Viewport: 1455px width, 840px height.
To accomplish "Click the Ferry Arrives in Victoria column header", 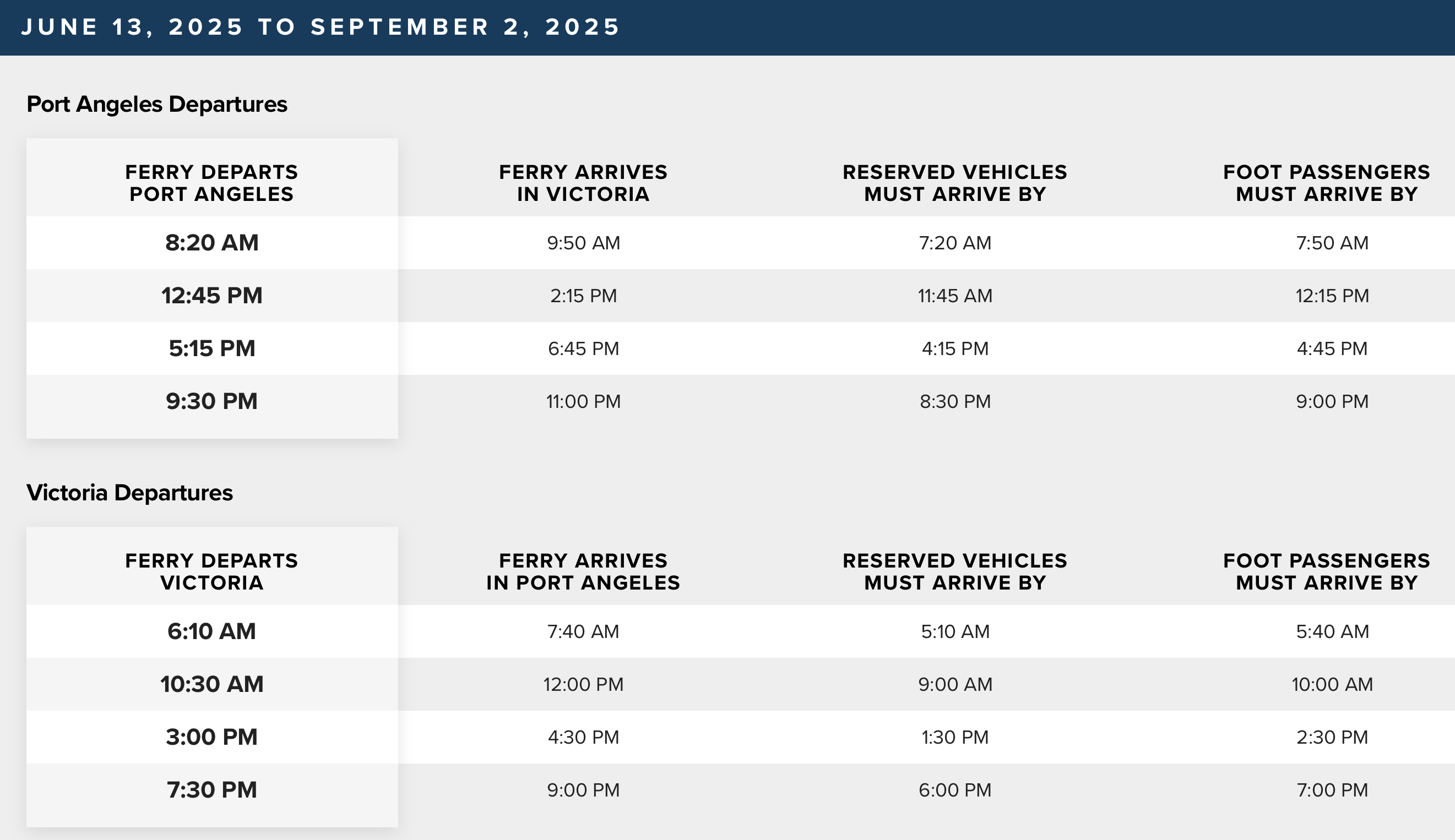I will 583,183.
